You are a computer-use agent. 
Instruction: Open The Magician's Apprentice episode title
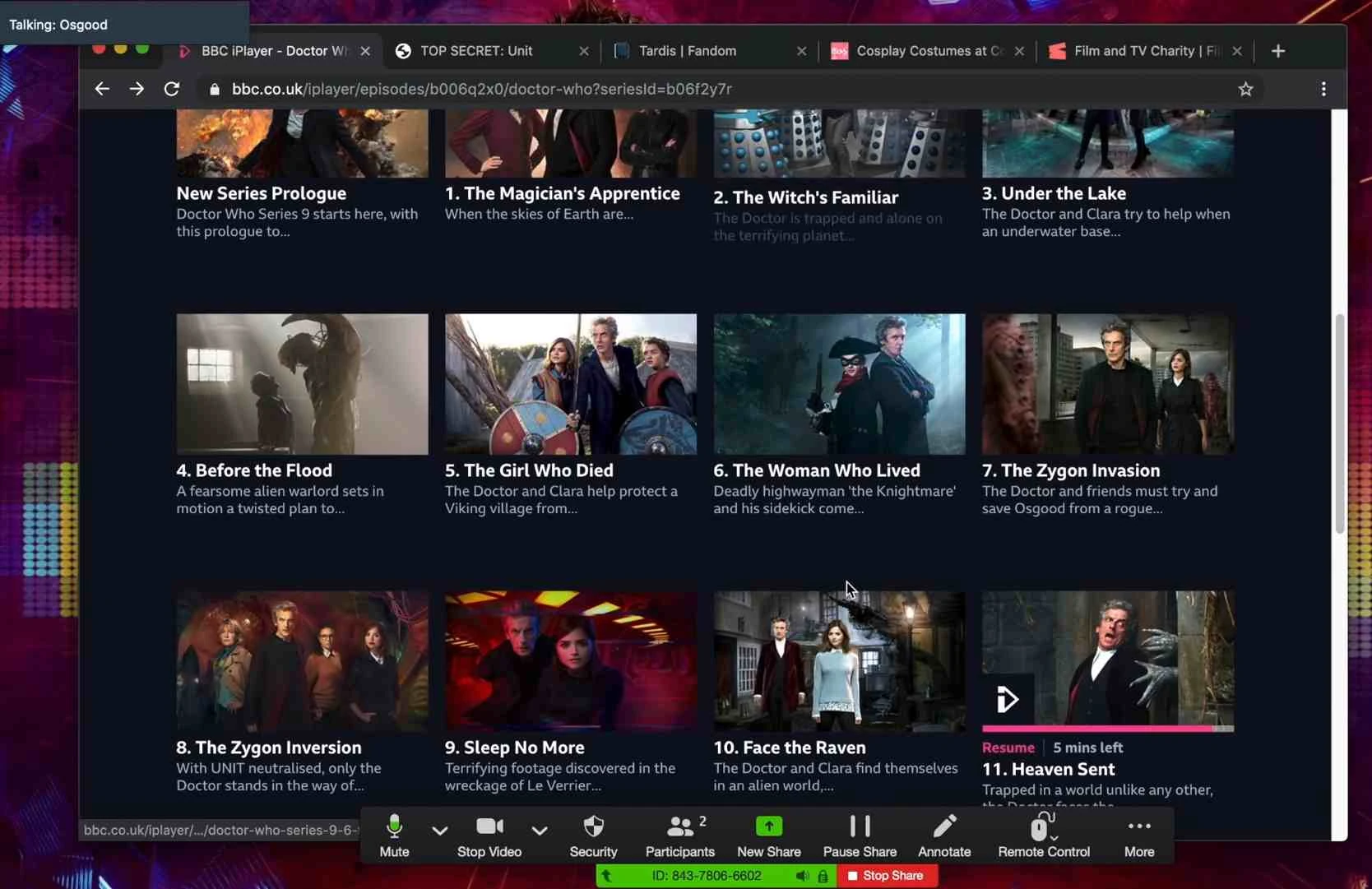point(563,193)
